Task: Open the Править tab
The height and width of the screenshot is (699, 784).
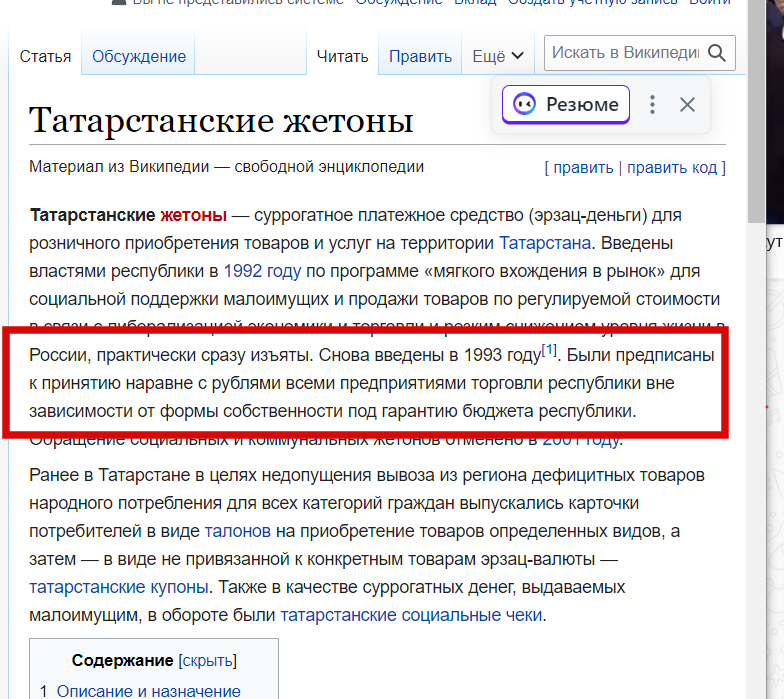Action: pos(420,56)
